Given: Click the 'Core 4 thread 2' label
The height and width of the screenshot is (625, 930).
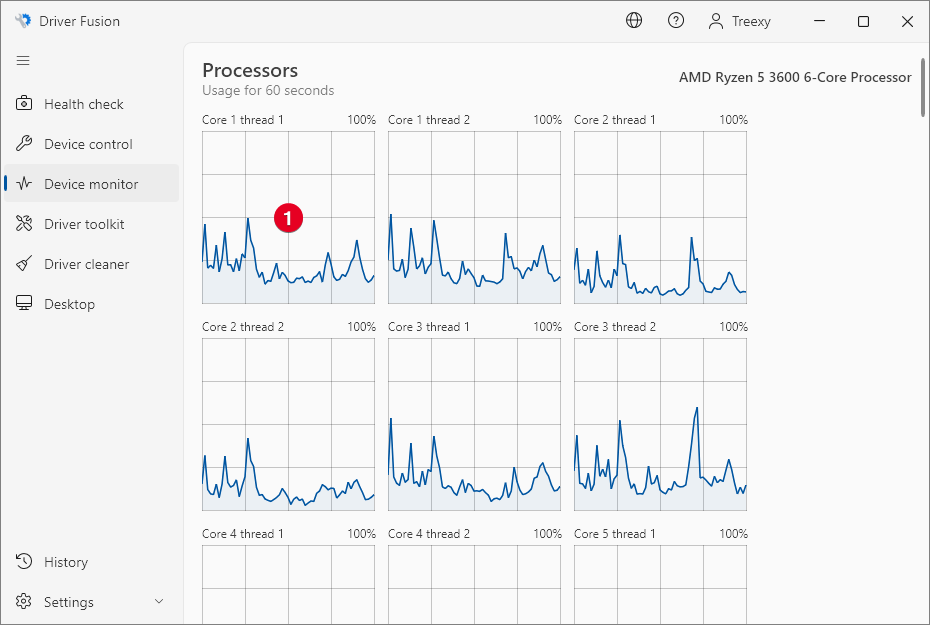Looking at the screenshot, I should (x=429, y=534).
